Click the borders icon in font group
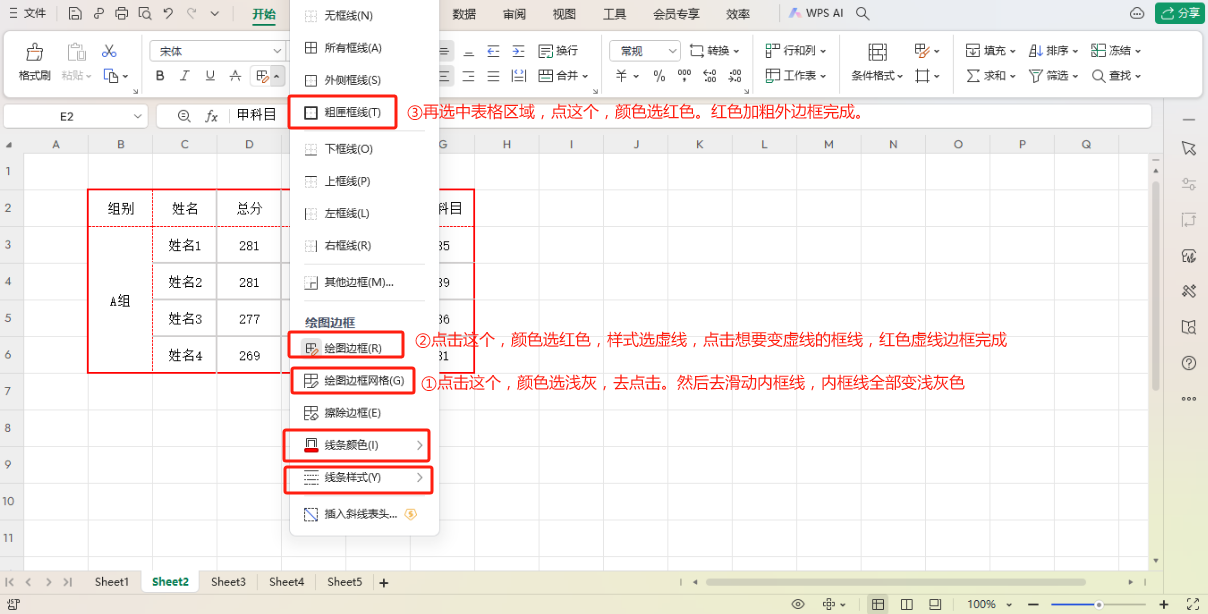Image resolution: width=1208 pixels, height=614 pixels. coord(261,76)
